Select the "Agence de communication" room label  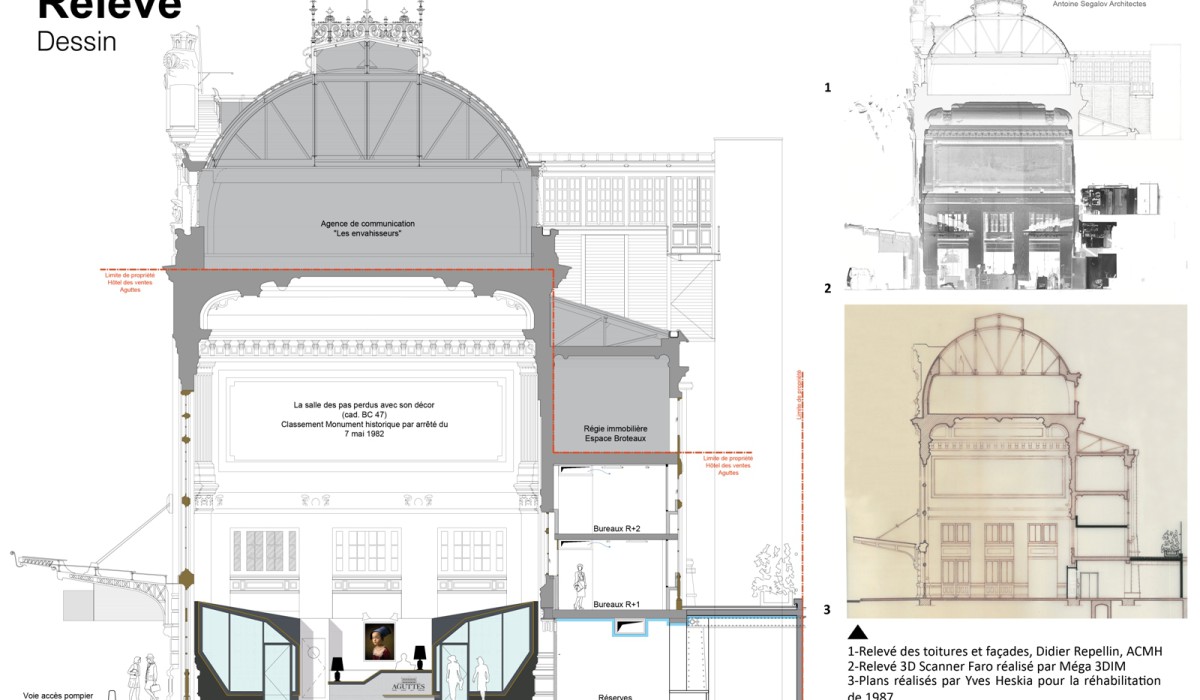pyautogui.click(x=367, y=228)
